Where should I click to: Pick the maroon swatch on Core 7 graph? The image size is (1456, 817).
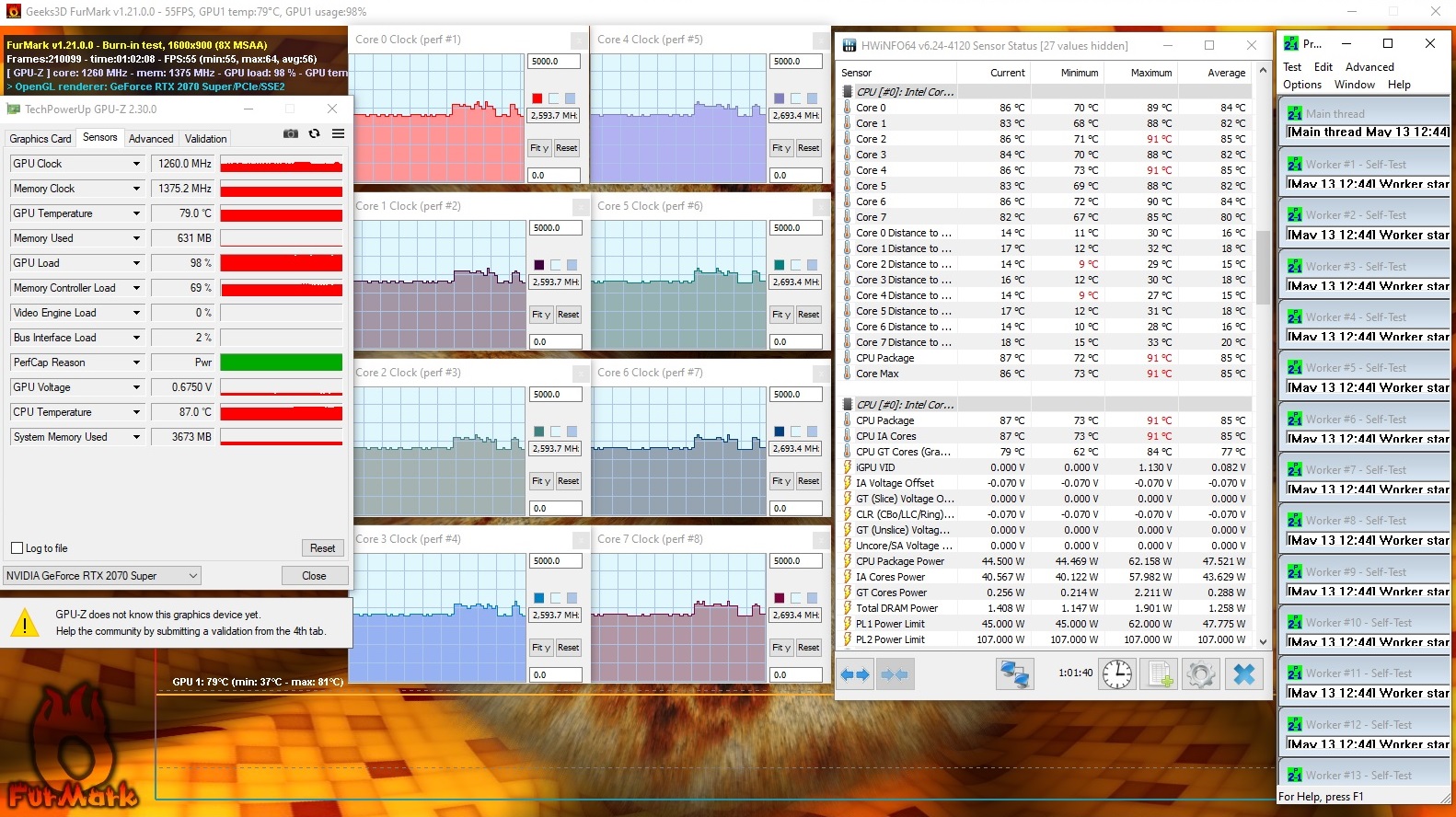(x=780, y=598)
